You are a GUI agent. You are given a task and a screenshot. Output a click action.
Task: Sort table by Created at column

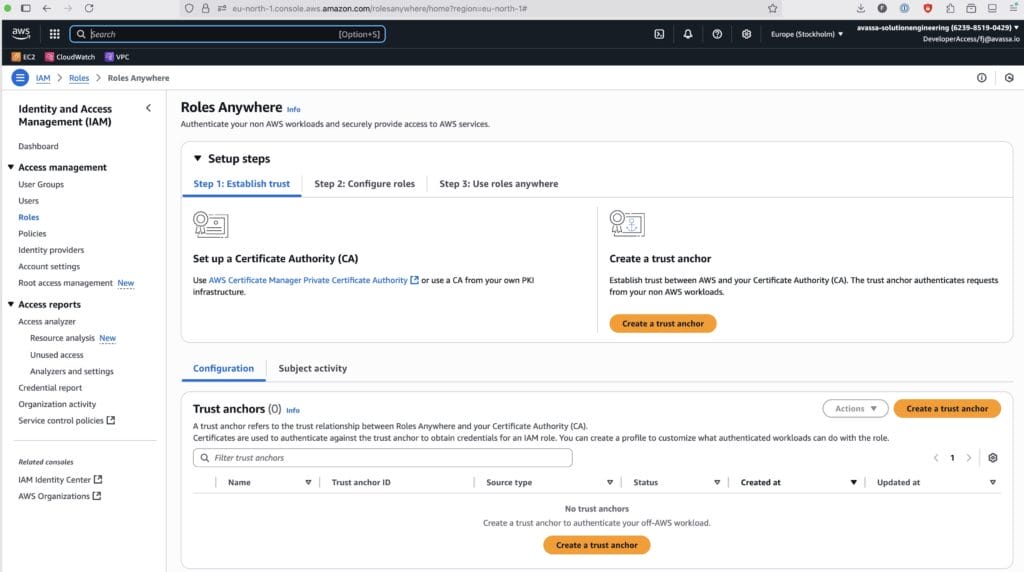(761, 482)
